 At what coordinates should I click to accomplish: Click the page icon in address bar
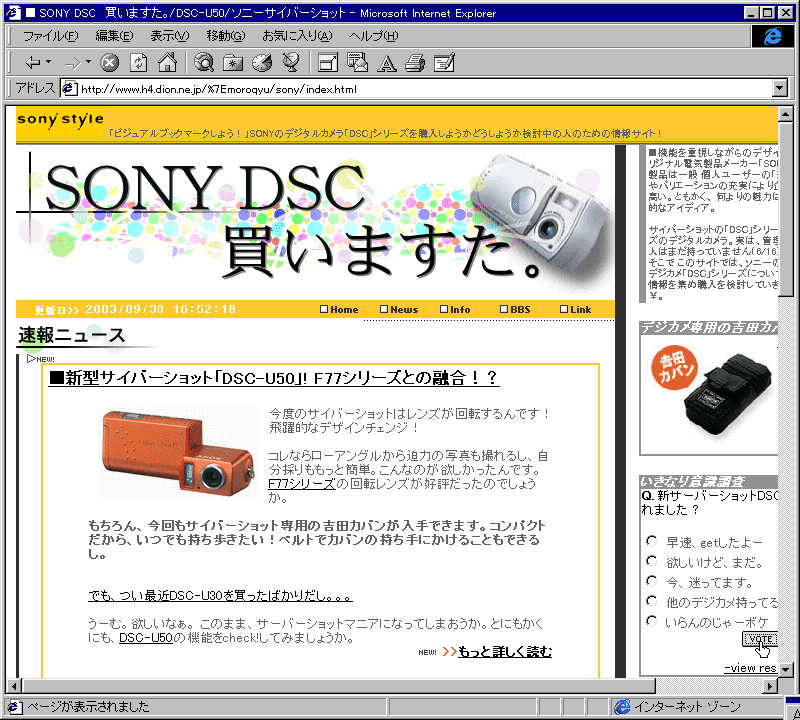69,88
